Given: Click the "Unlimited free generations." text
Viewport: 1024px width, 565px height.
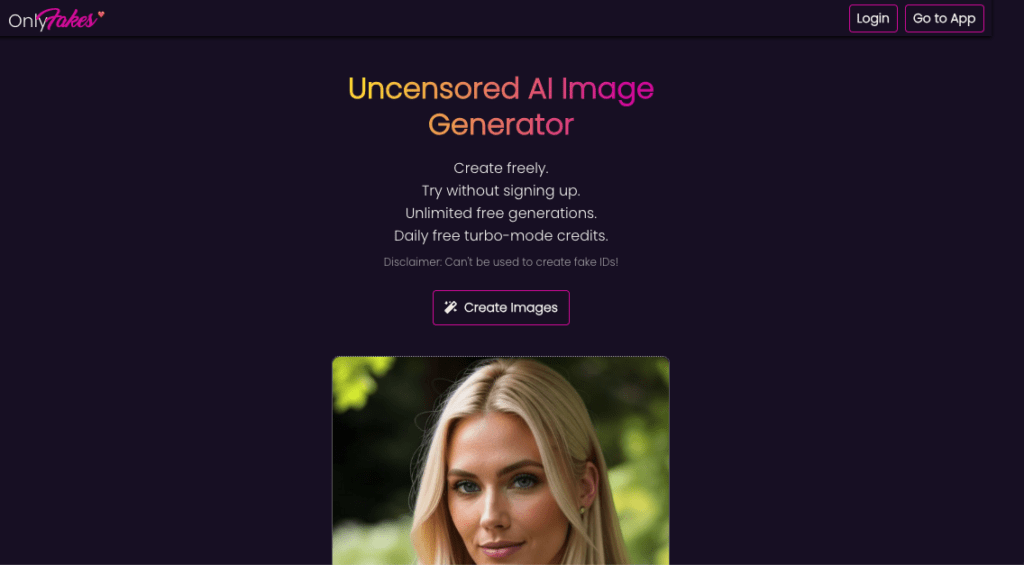Looking at the screenshot, I should click(x=501, y=213).
